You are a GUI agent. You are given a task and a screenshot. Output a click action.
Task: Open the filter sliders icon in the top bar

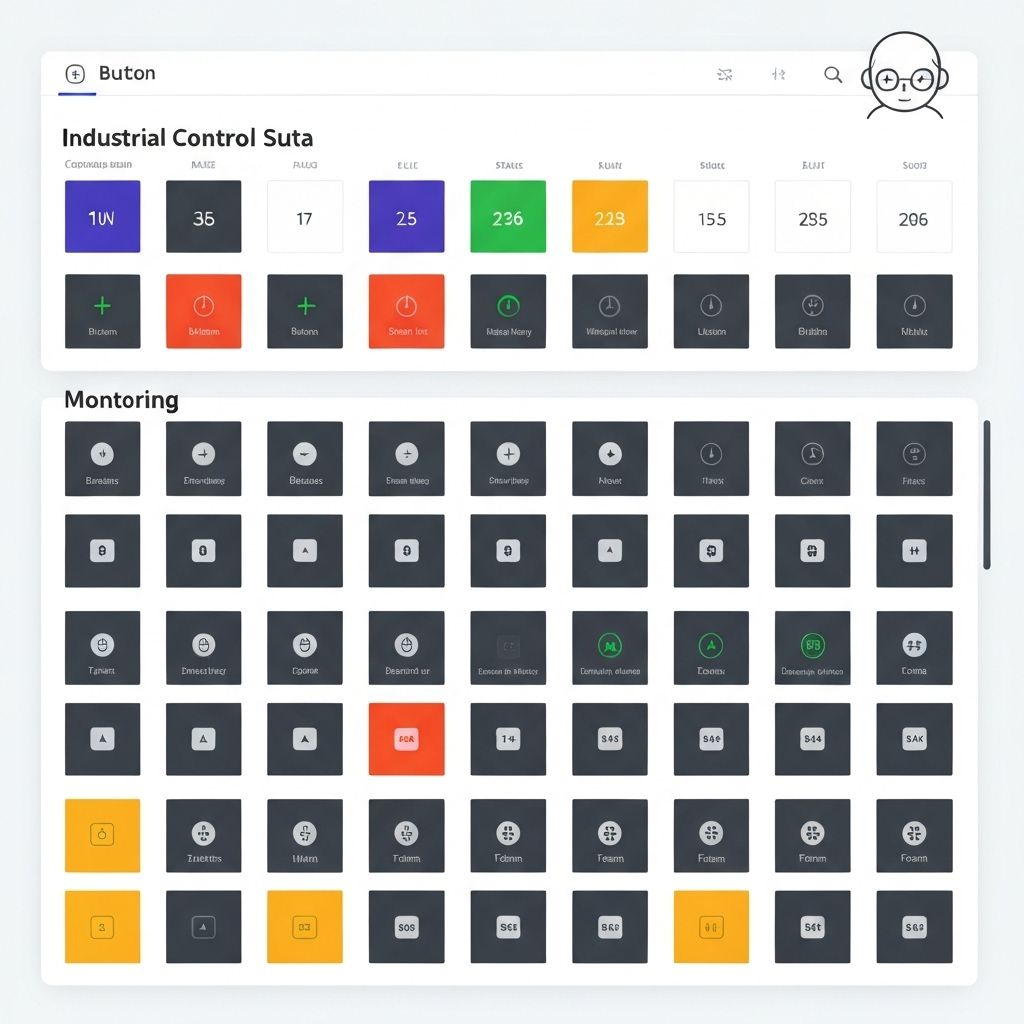pos(779,75)
